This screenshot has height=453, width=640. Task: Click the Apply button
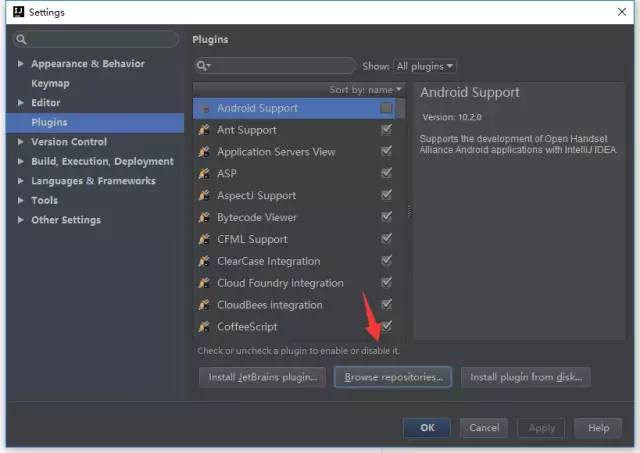pos(542,428)
